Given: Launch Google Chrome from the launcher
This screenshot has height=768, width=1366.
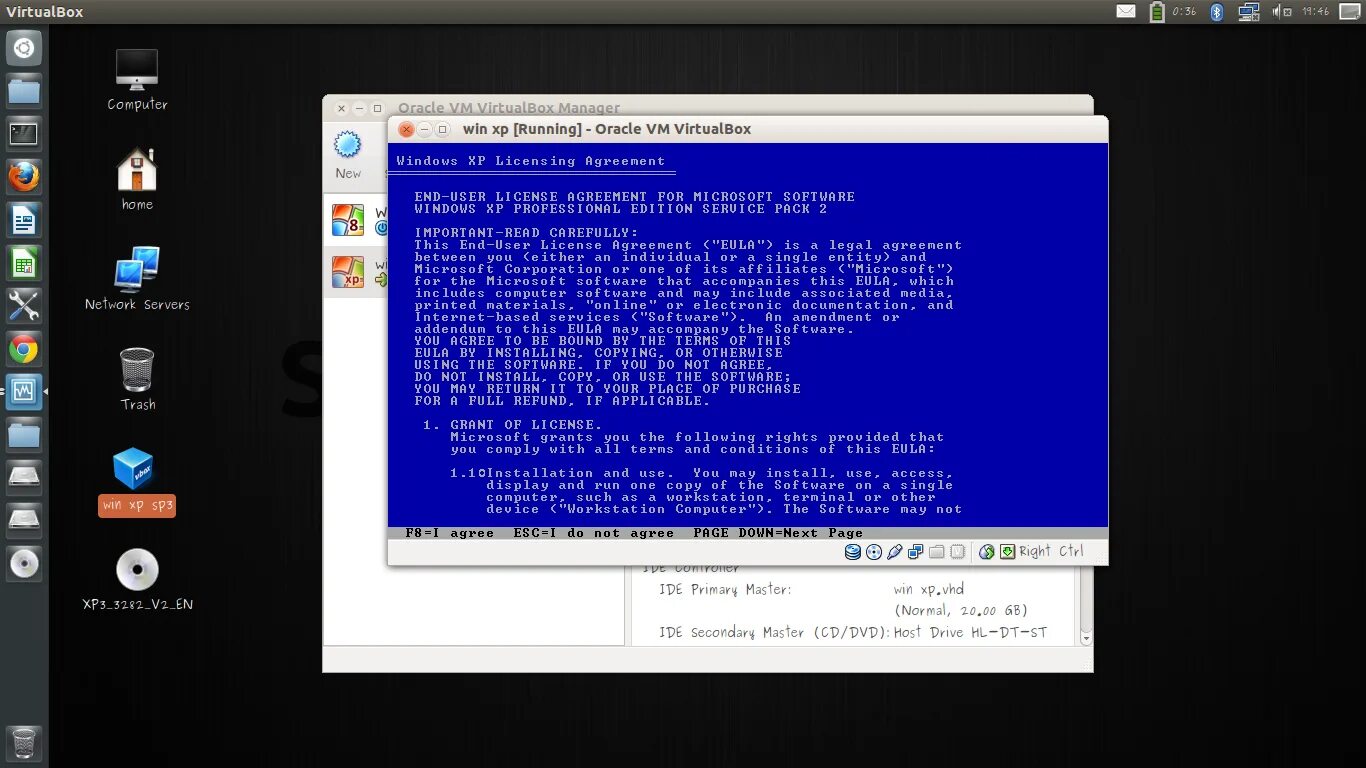Looking at the screenshot, I should 24,349.
